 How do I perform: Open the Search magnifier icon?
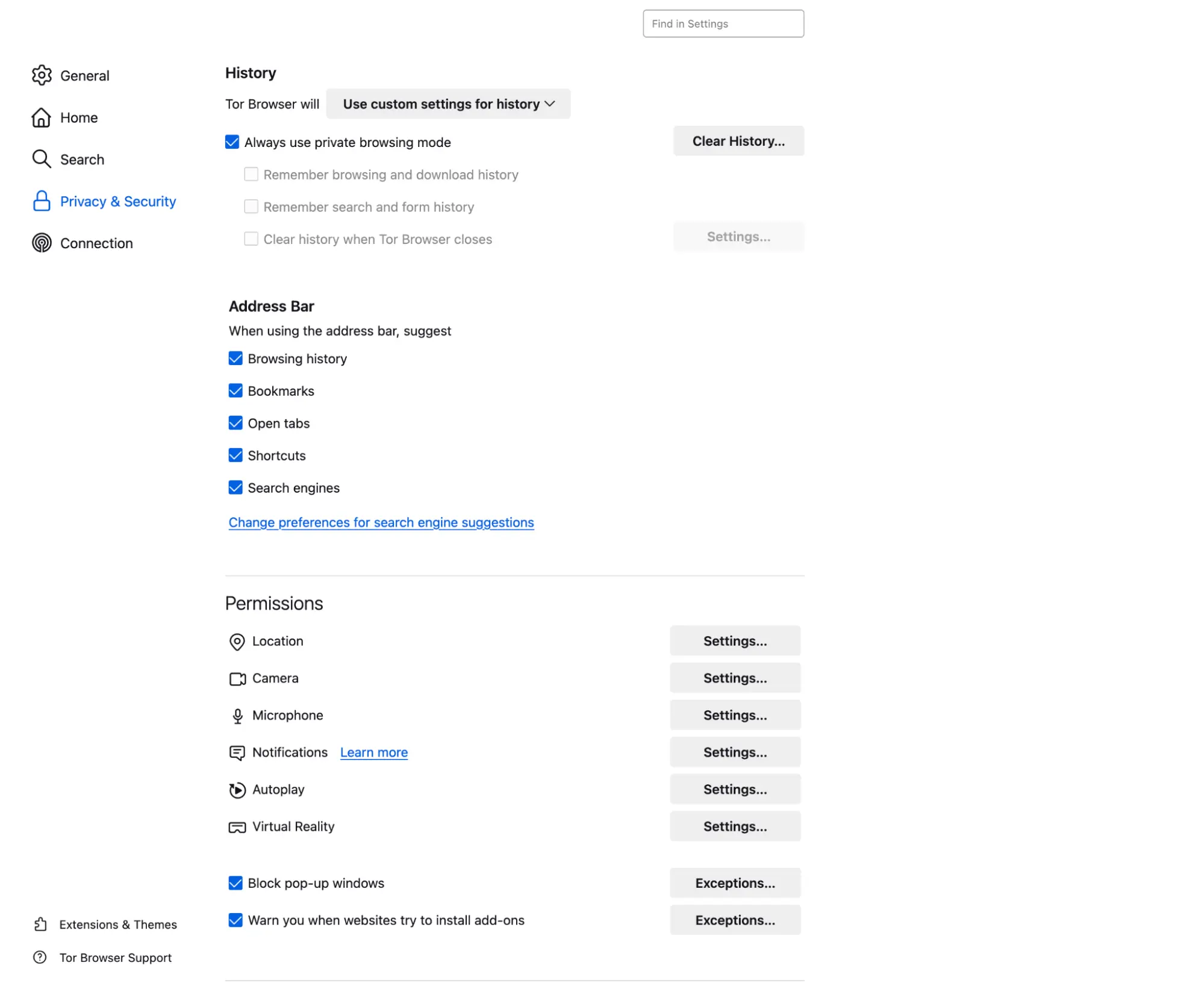point(42,159)
